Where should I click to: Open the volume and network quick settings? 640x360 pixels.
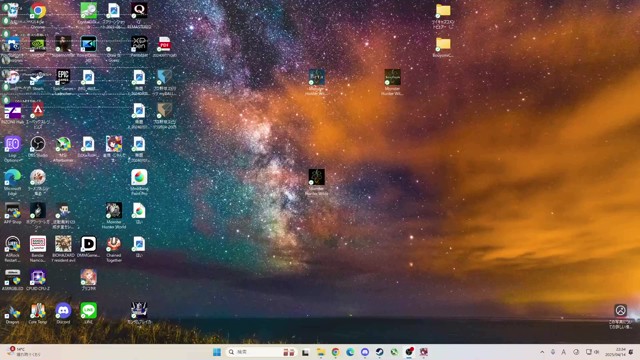tap(592, 352)
